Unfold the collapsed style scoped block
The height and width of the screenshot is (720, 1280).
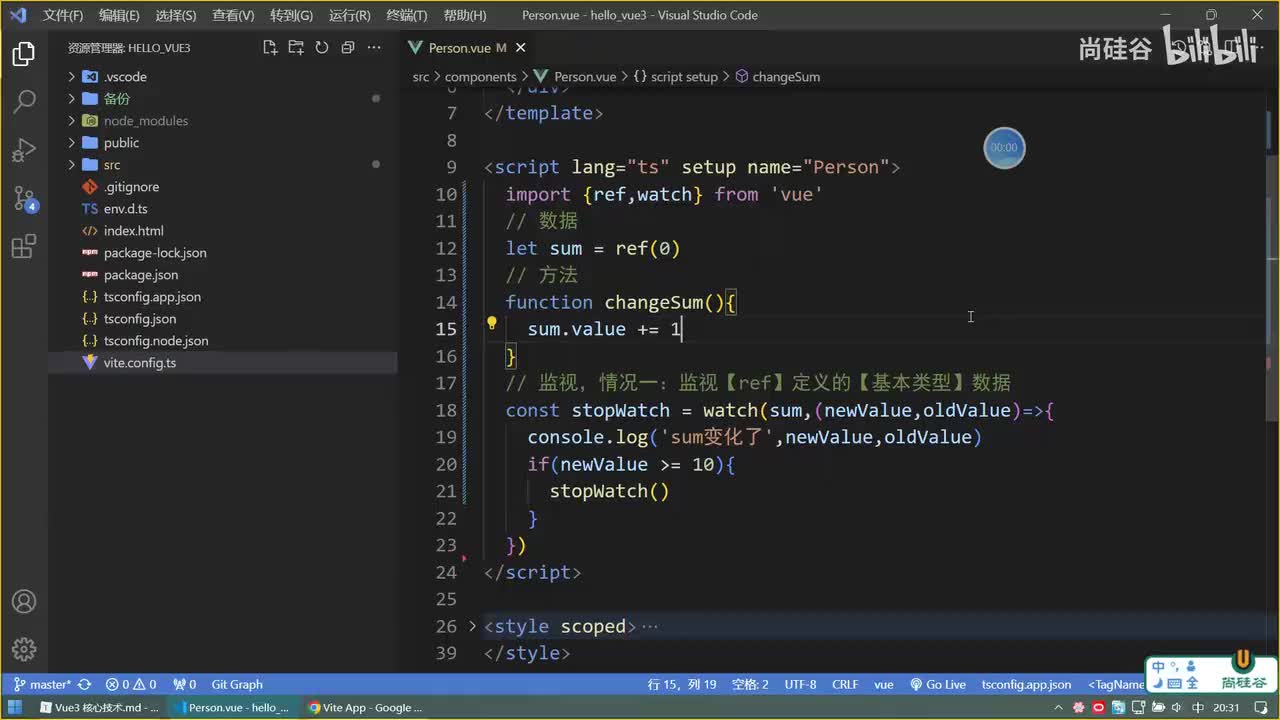click(x=473, y=626)
